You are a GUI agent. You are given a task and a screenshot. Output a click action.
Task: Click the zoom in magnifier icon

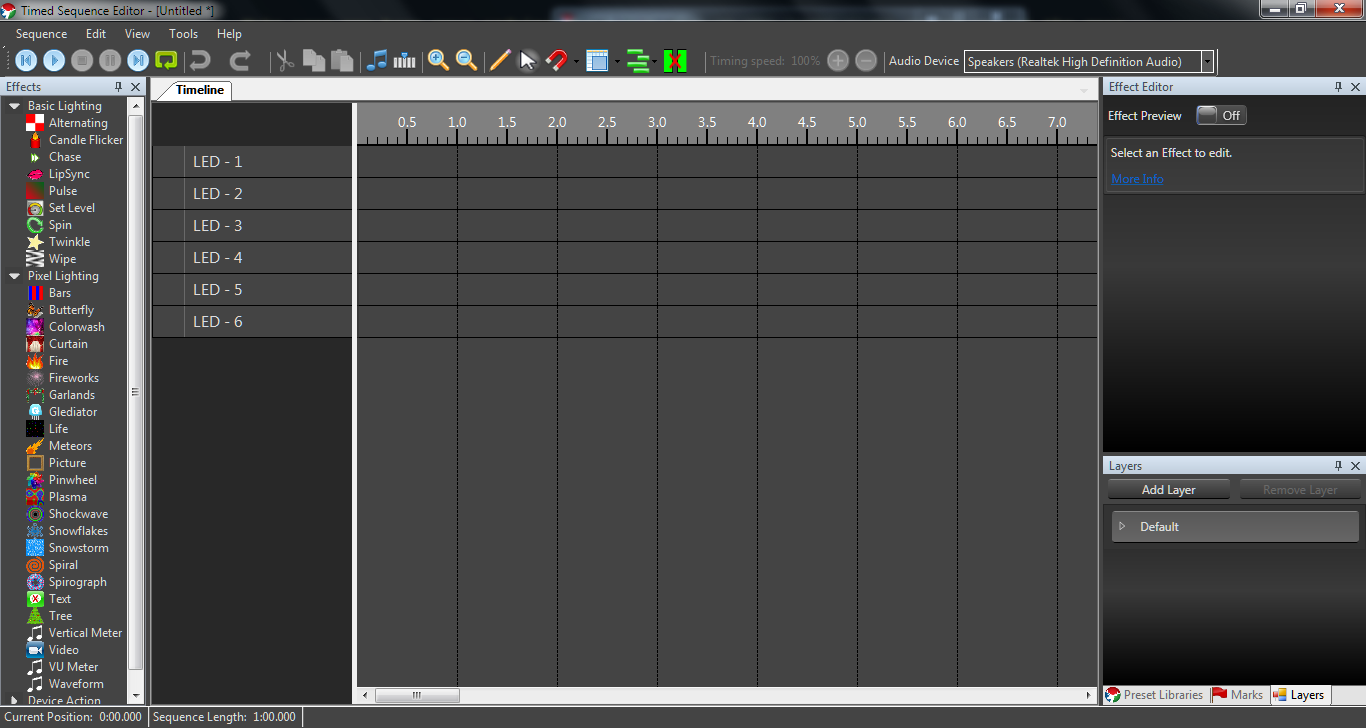point(438,61)
